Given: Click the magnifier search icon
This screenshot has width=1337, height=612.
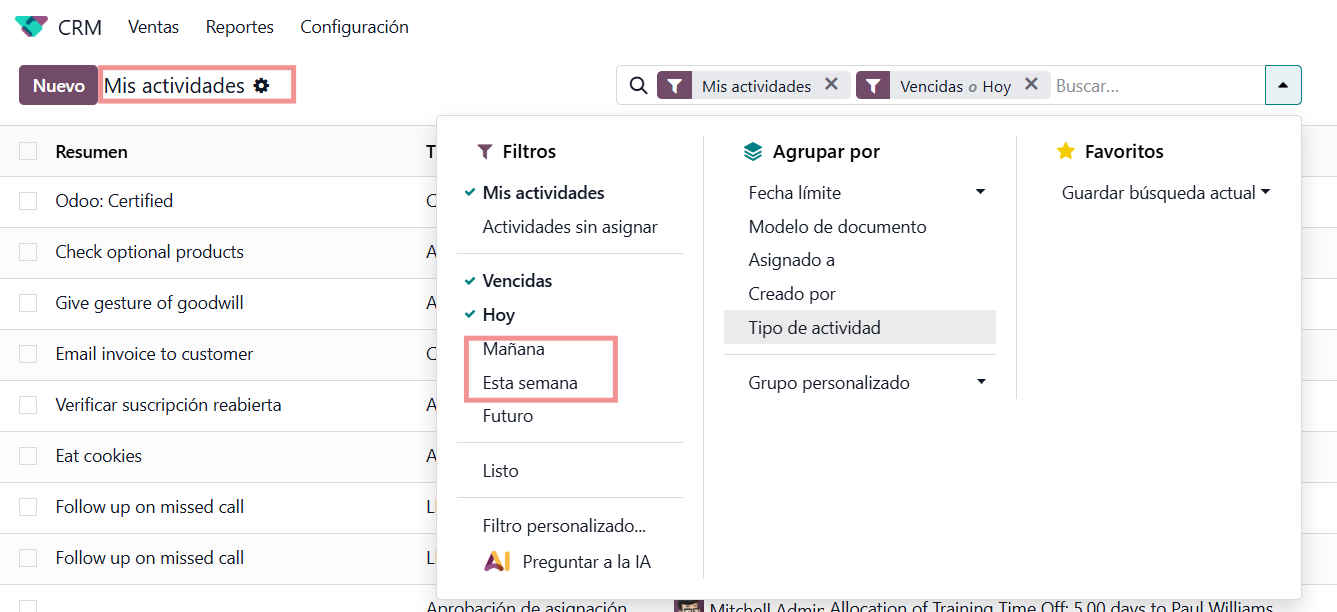Looking at the screenshot, I should [x=638, y=86].
